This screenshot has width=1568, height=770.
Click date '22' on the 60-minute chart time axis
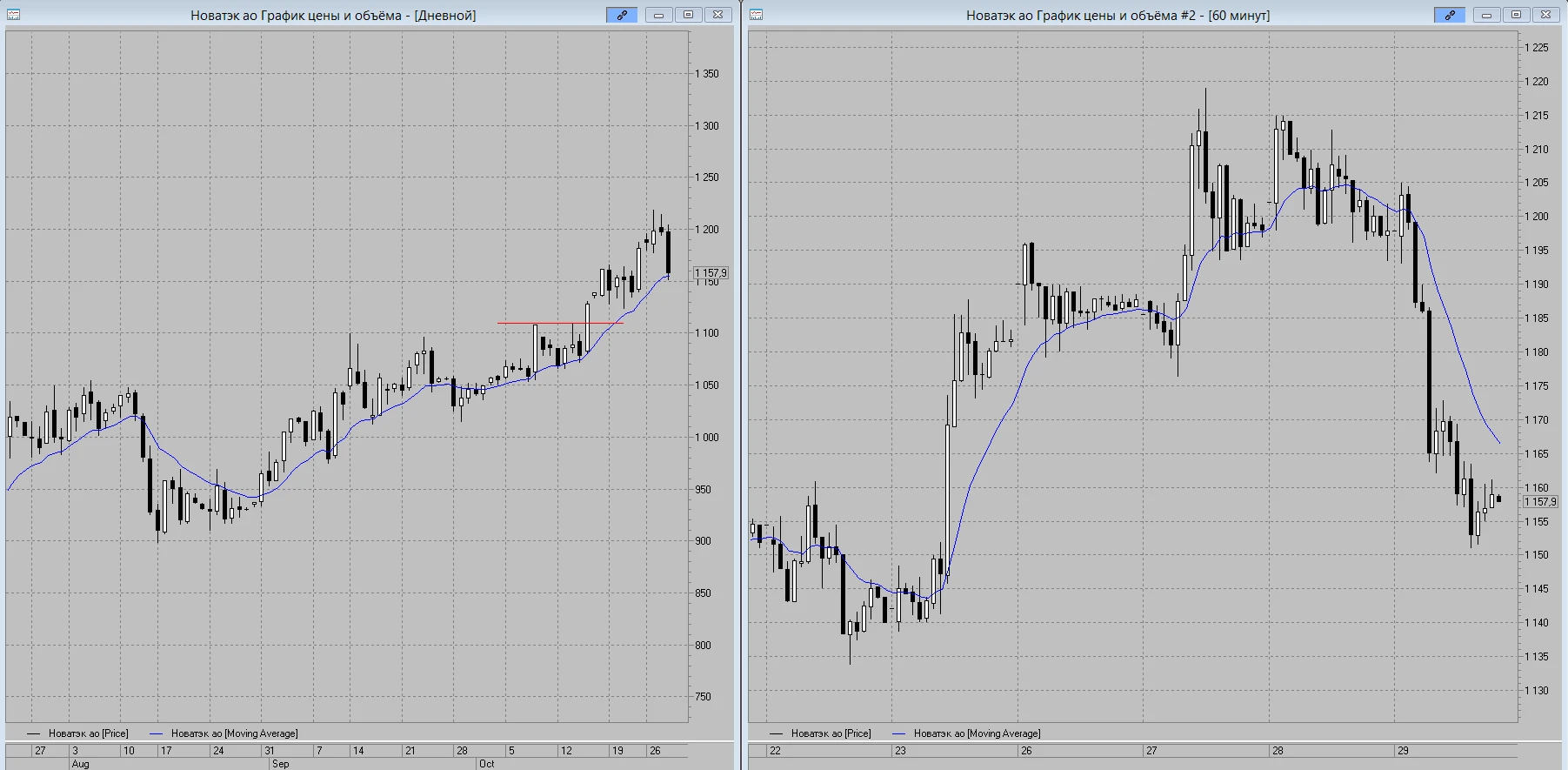point(775,751)
